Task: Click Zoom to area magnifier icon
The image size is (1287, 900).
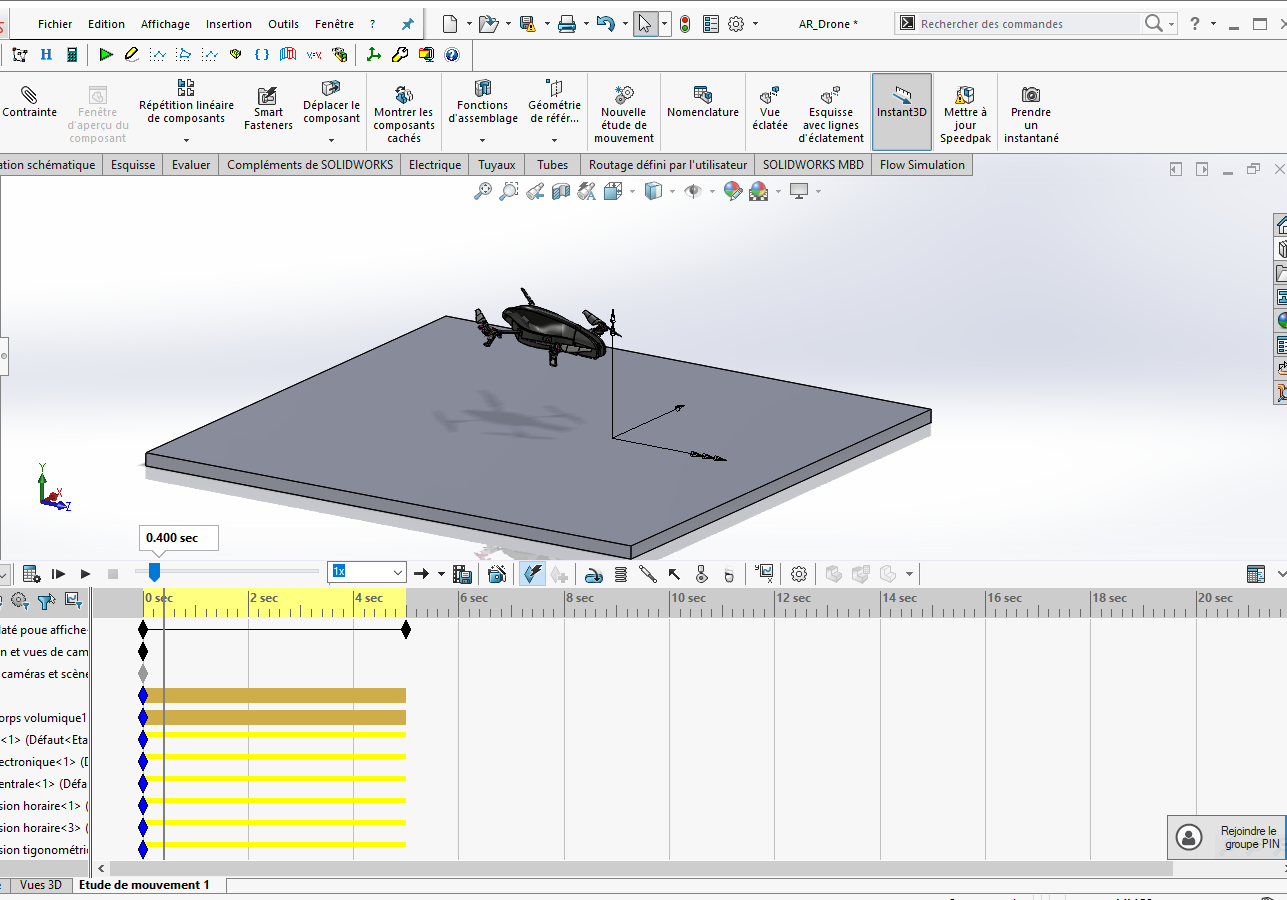Action: pyautogui.click(x=509, y=190)
